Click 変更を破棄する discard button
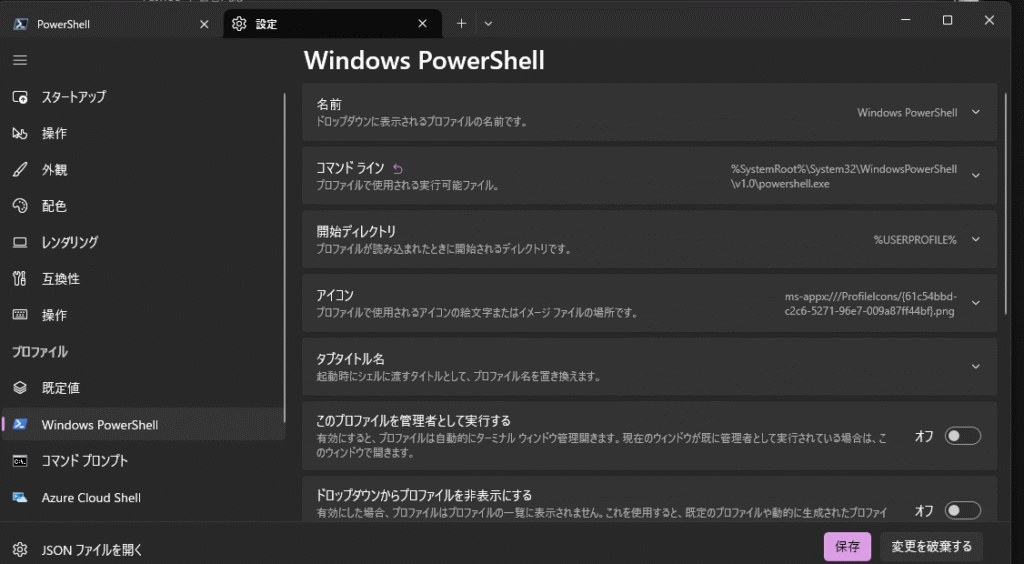Image resolution: width=1024 pixels, height=564 pixels. coord(931,546)
